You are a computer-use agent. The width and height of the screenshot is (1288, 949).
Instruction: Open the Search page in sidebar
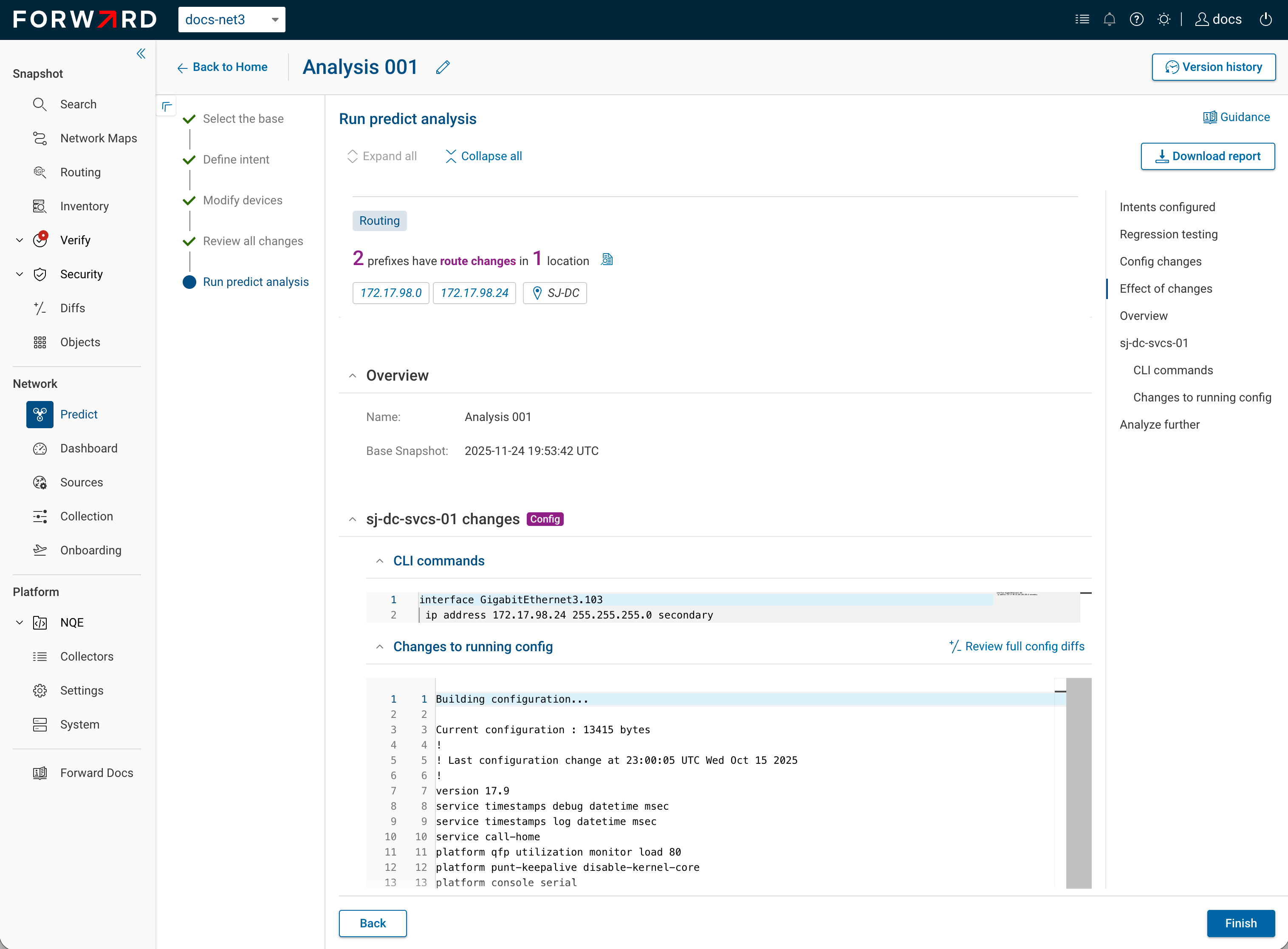coord(78,104)
